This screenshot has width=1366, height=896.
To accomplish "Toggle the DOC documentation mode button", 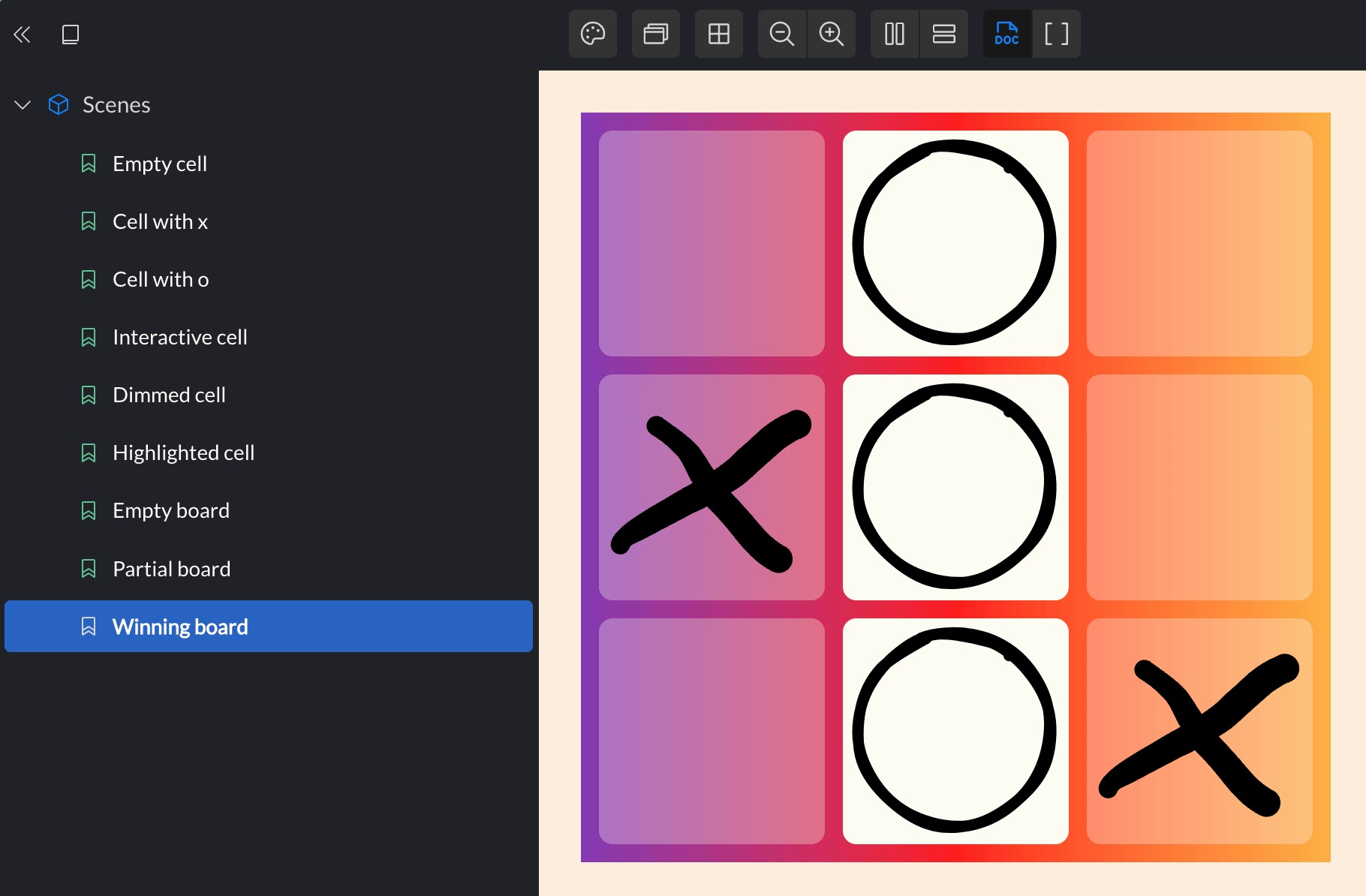I will coord(1007,34).
